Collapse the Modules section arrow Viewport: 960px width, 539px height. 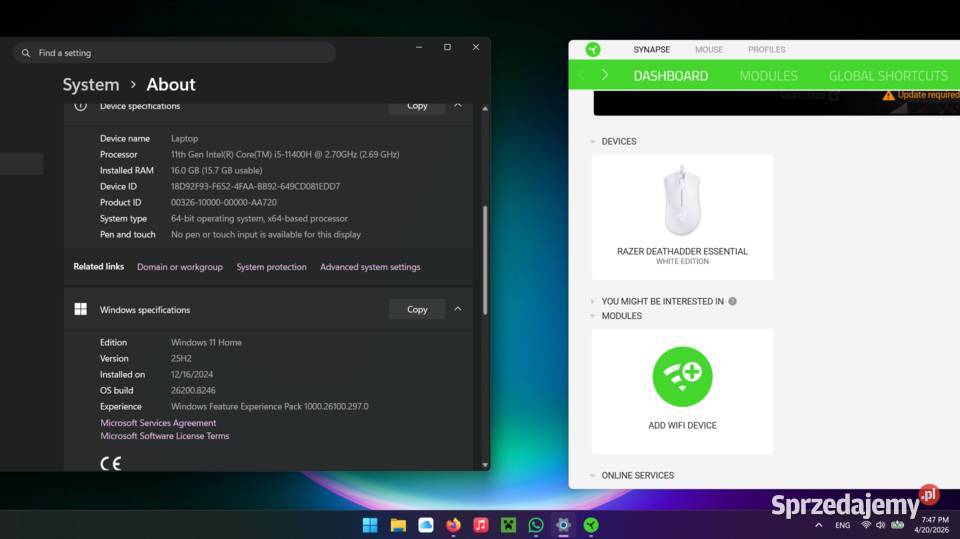coord(593,316)
